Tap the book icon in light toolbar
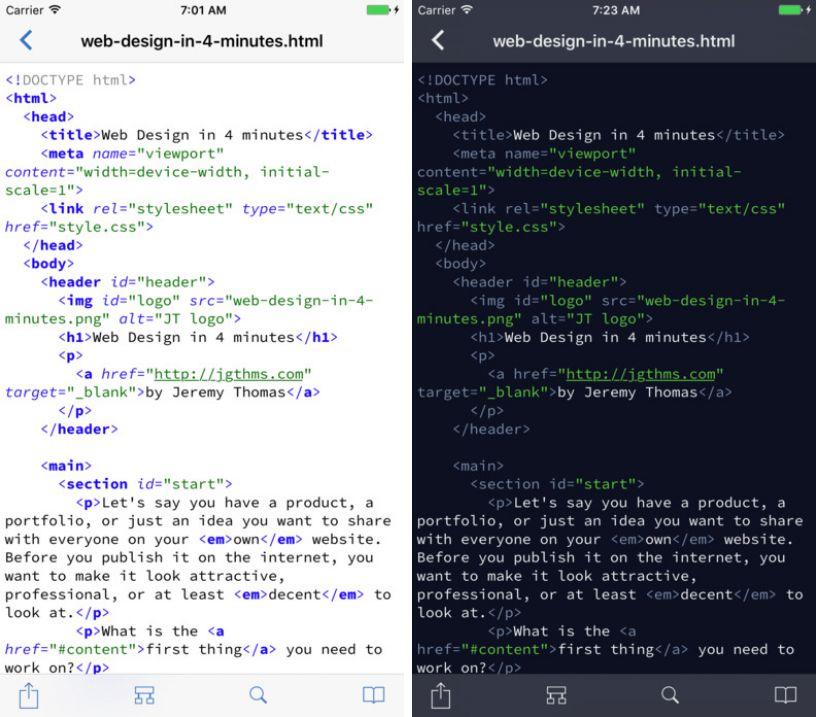The height and width of the screenshot is (717, 816). point(374,695)
